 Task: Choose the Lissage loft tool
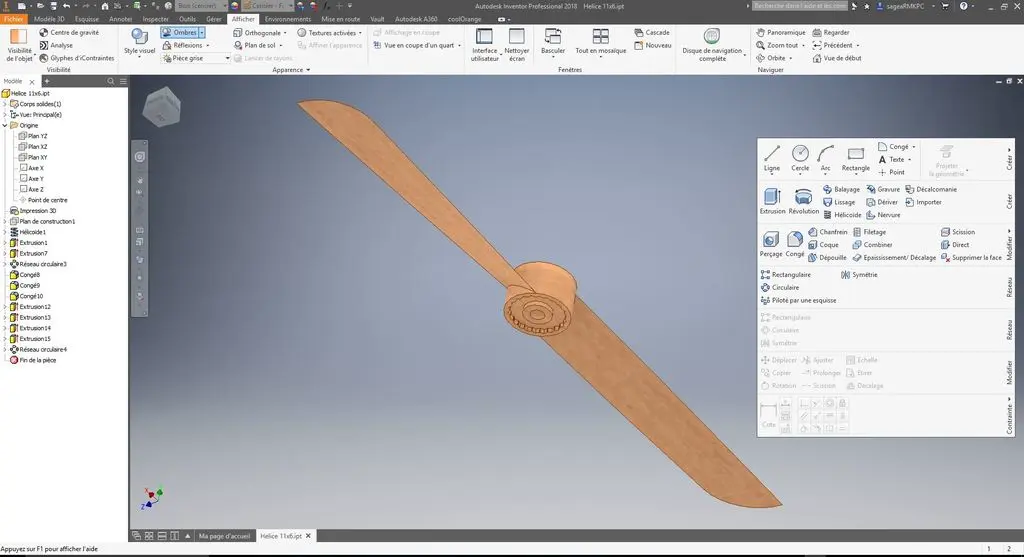[839, 202]
